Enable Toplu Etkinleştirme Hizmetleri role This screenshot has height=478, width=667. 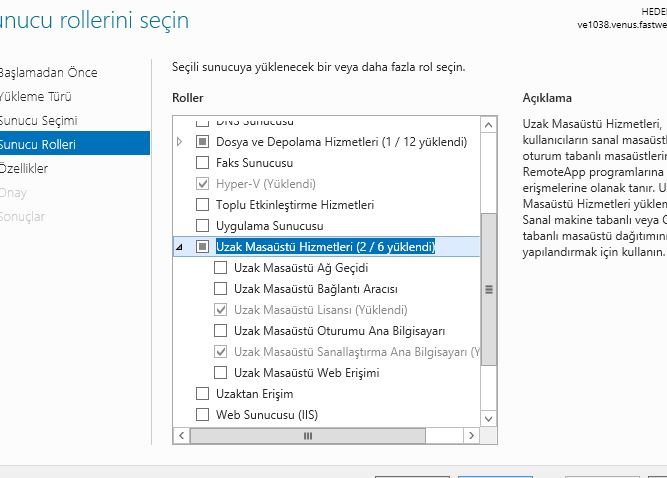click(203, 204)
